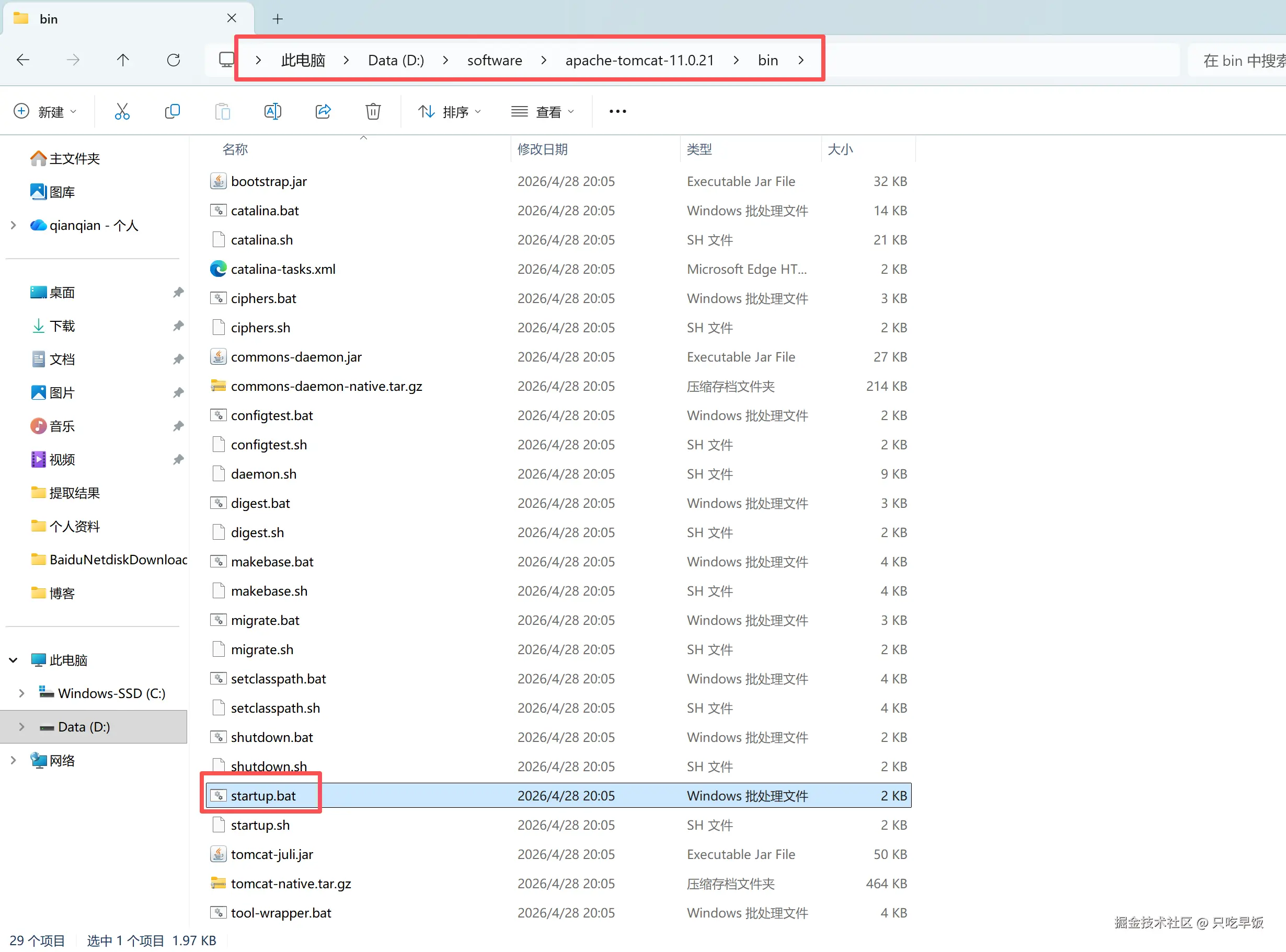Expand the 网络 tree node

13,761
